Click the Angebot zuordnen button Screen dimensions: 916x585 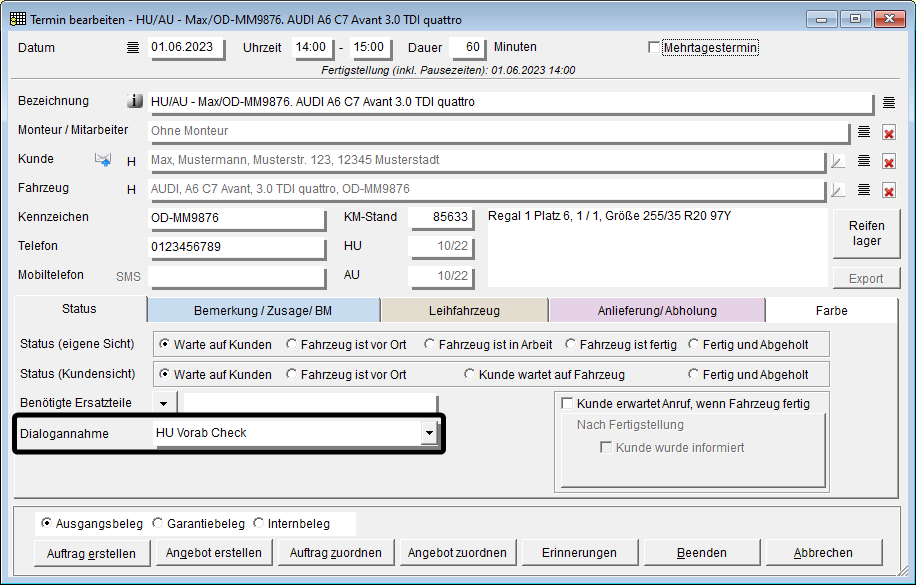[x=457, y=552]
